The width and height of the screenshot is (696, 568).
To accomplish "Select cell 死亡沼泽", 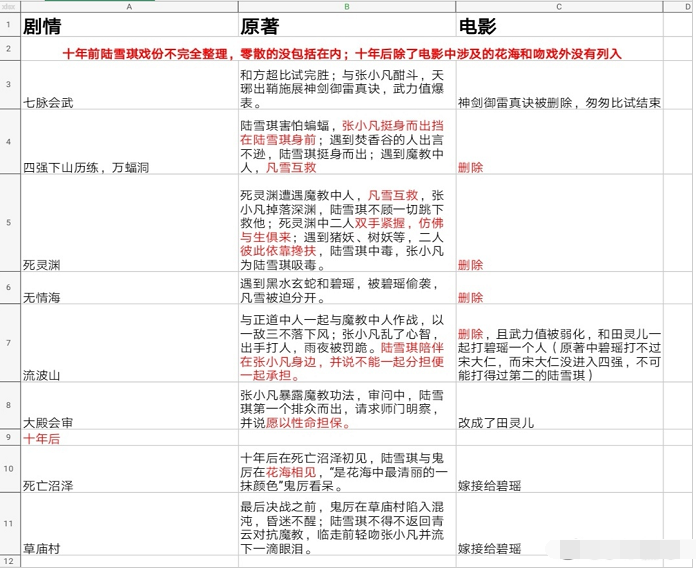I will 129,469.
